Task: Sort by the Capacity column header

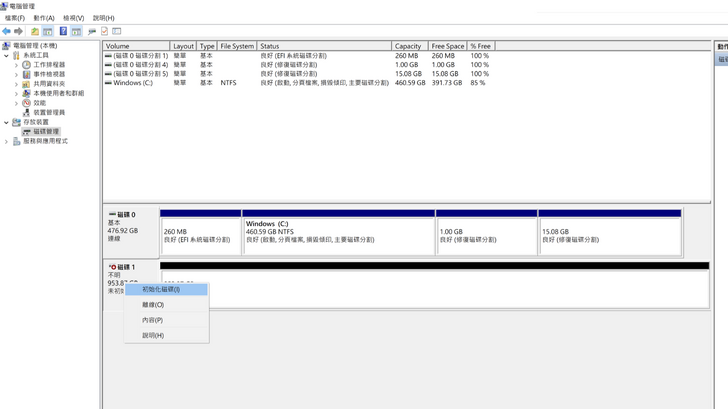Action: point(408,46)
